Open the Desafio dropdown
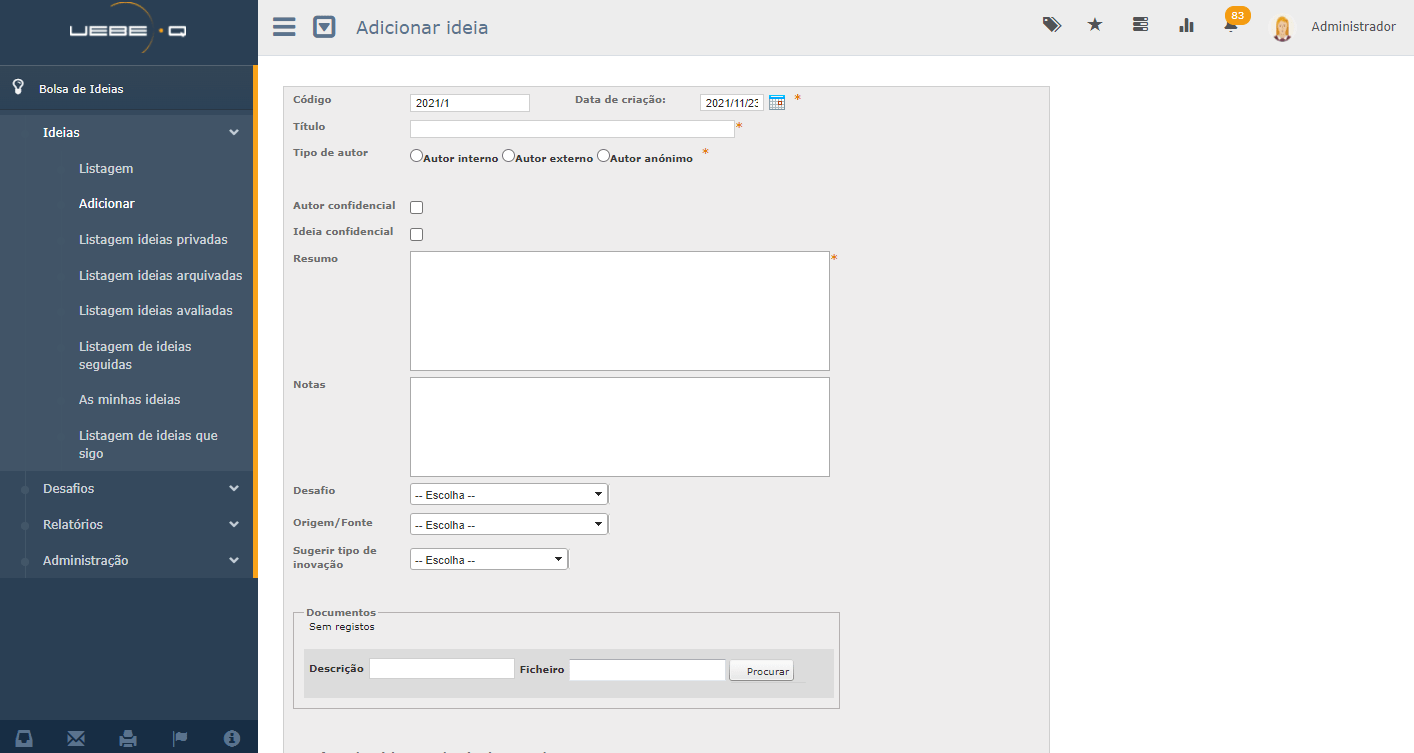Image resolution: width=1414 pixels, height=753 pixels. [x=508, y=494]
